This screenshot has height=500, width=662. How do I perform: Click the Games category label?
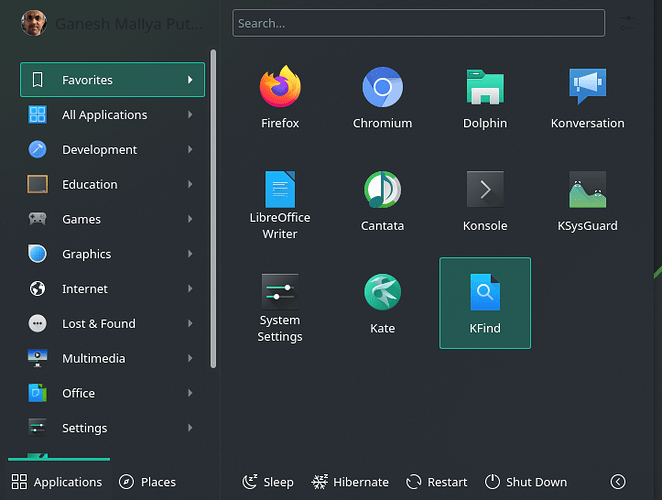tap(81, 219)
